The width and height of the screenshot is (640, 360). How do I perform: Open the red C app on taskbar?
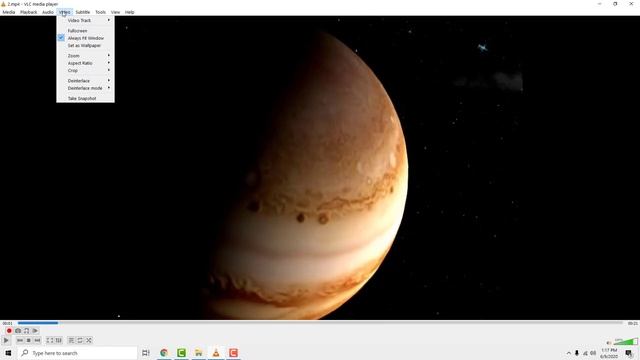233,353
